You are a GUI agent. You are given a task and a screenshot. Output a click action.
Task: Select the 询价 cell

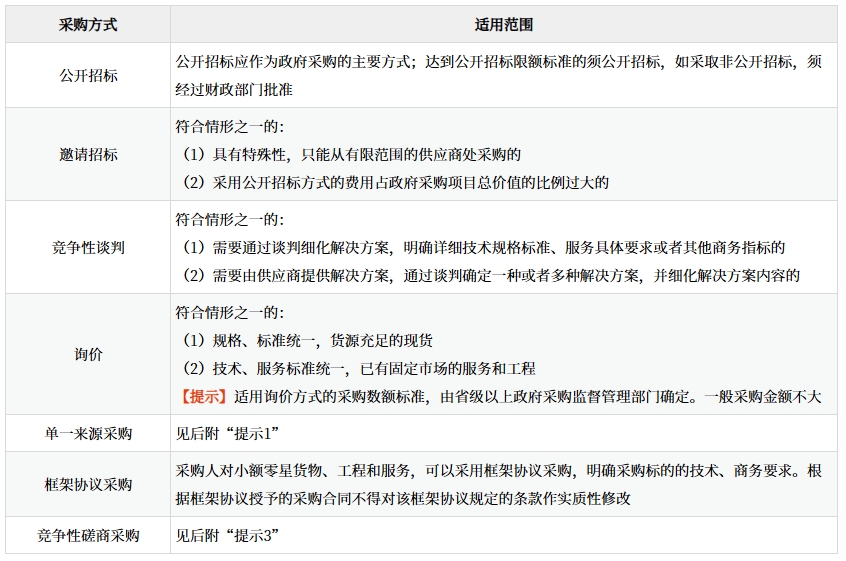coord(87,355)
